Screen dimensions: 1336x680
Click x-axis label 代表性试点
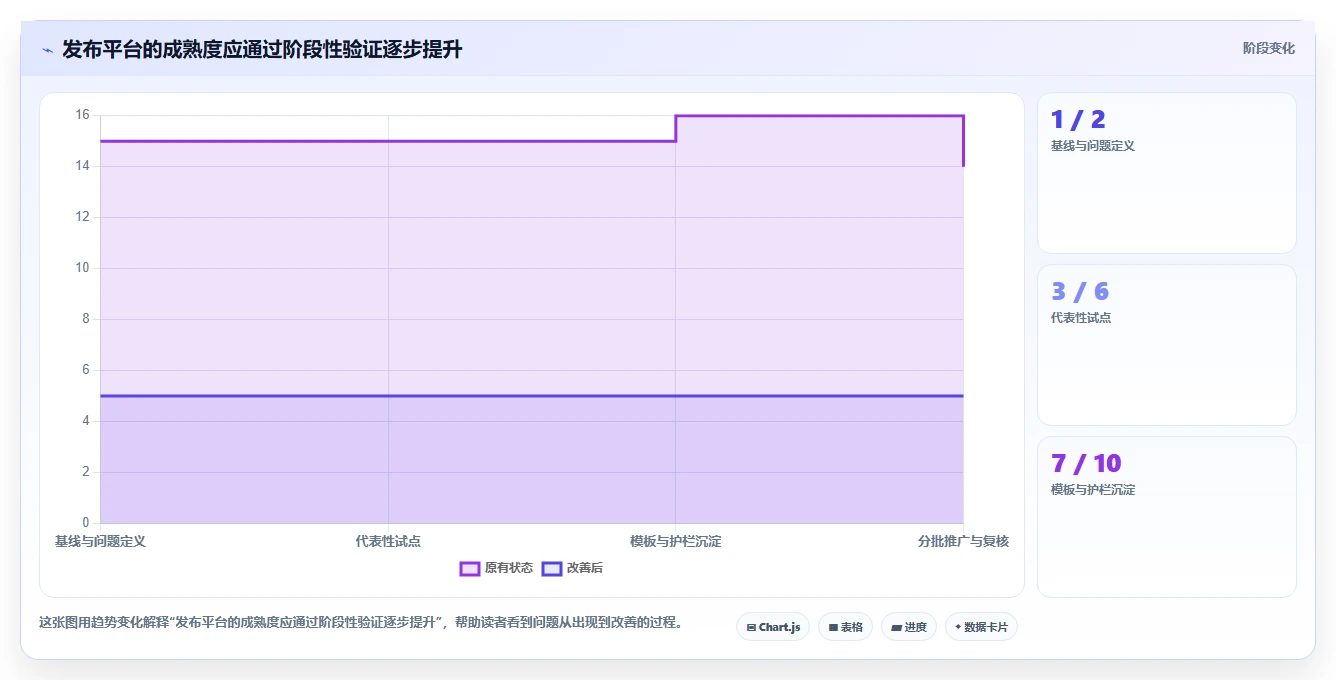(388, 541)
